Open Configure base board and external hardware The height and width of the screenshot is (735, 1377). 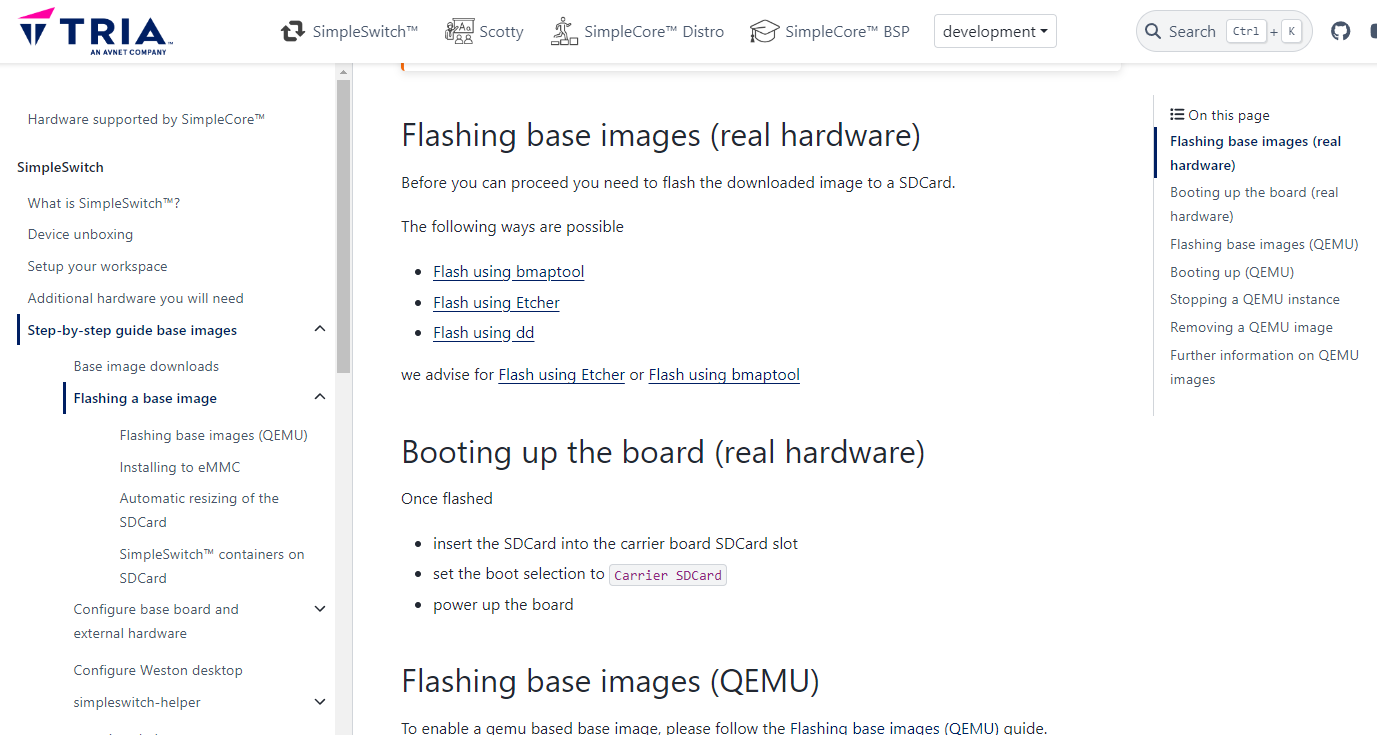coord(156,621)
